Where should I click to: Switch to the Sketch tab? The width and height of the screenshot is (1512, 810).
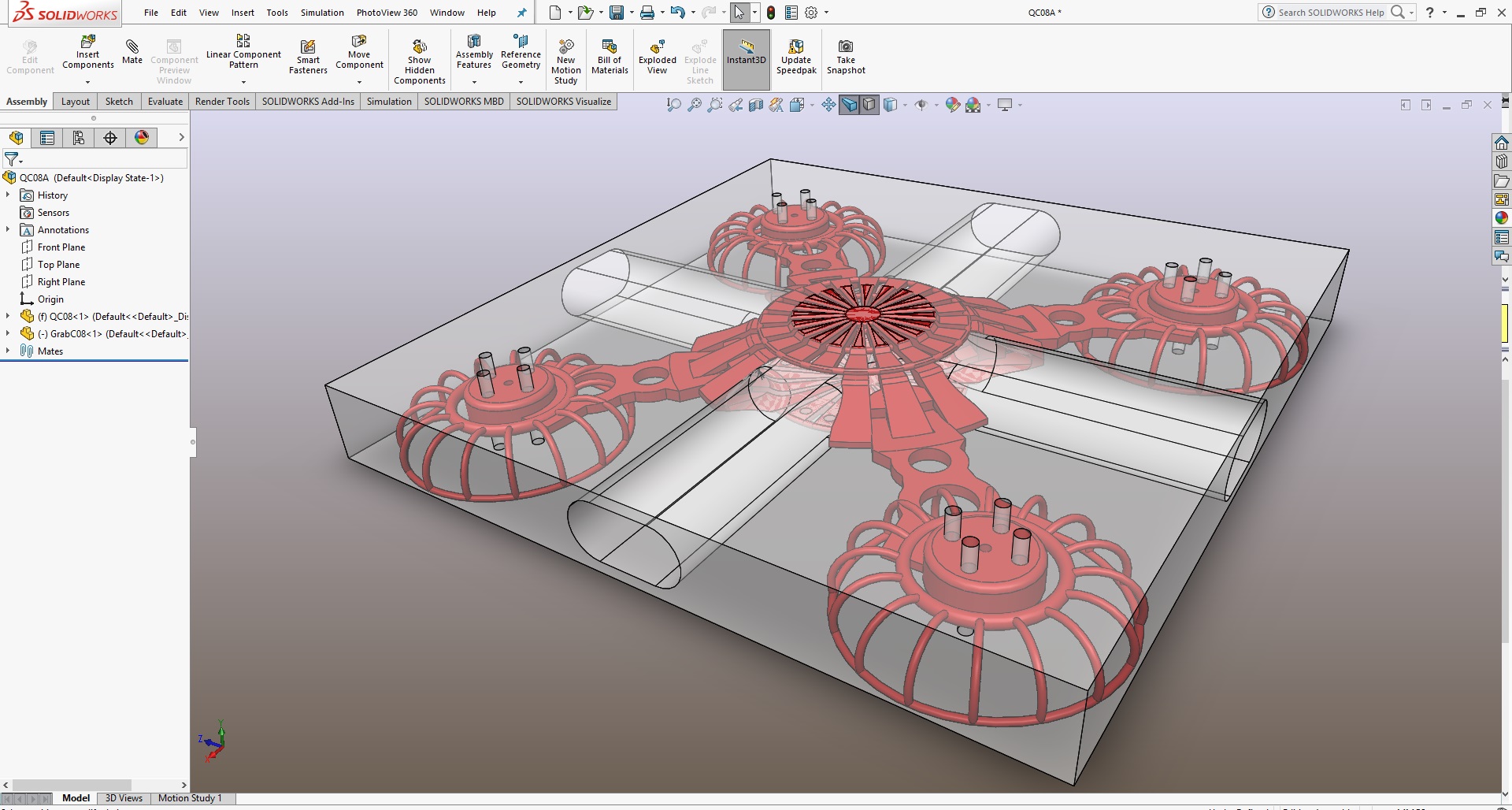(x=119, y=102)
